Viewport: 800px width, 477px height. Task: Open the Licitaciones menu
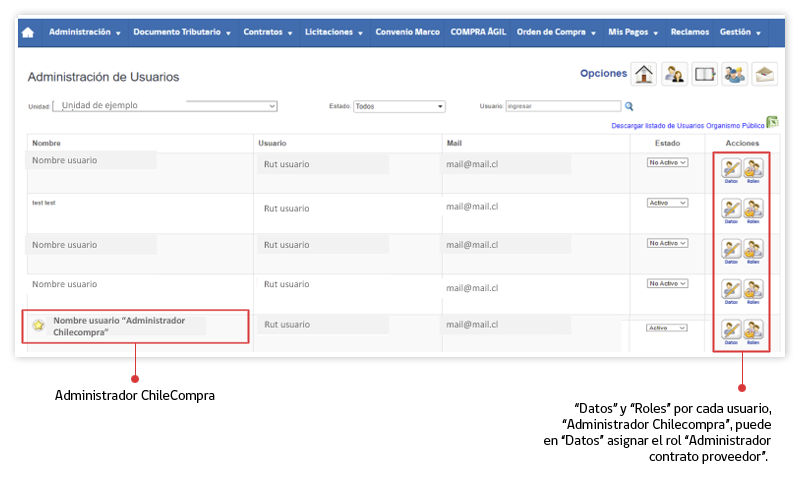[x=334, y=32]
